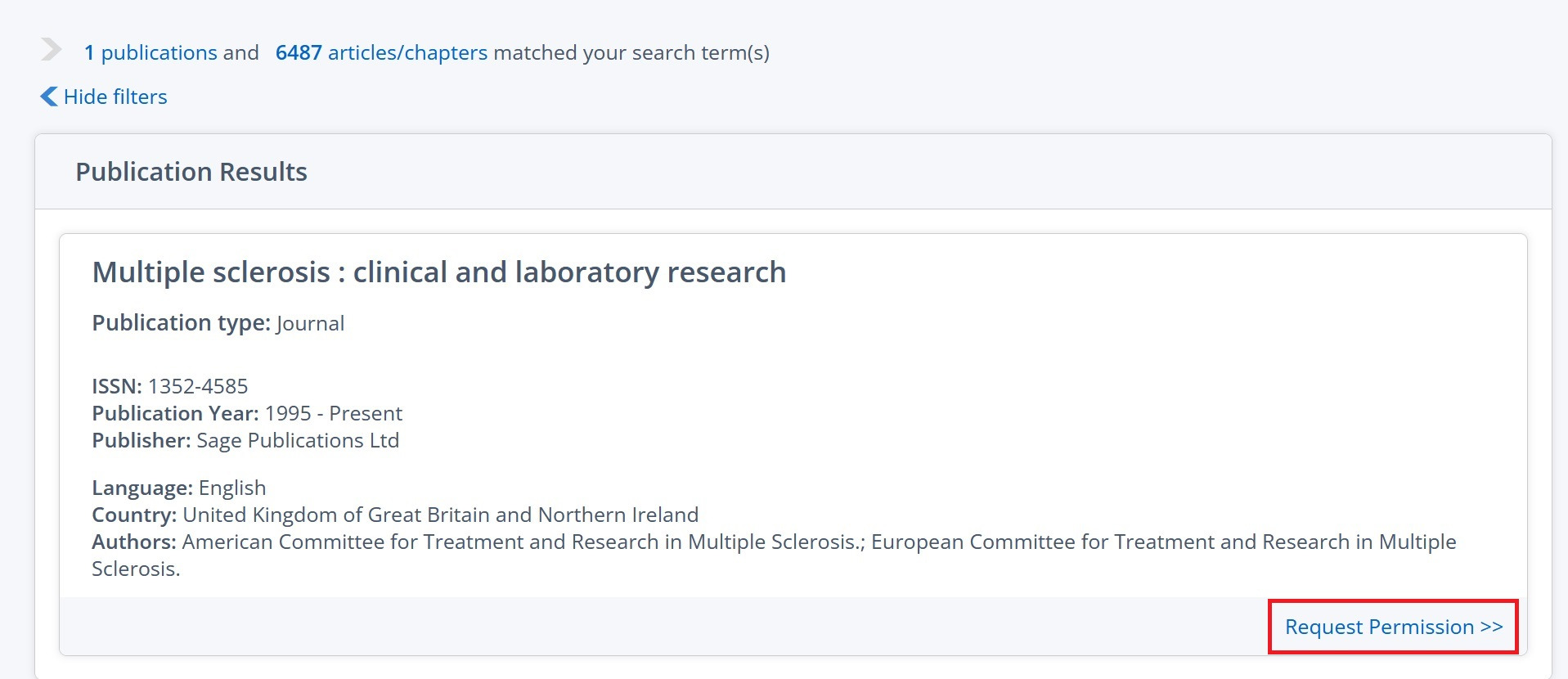Click the 'Publisher:' bold label
Screen dimensions: 1568x679
pyautogui.click(x=141, y=441)
